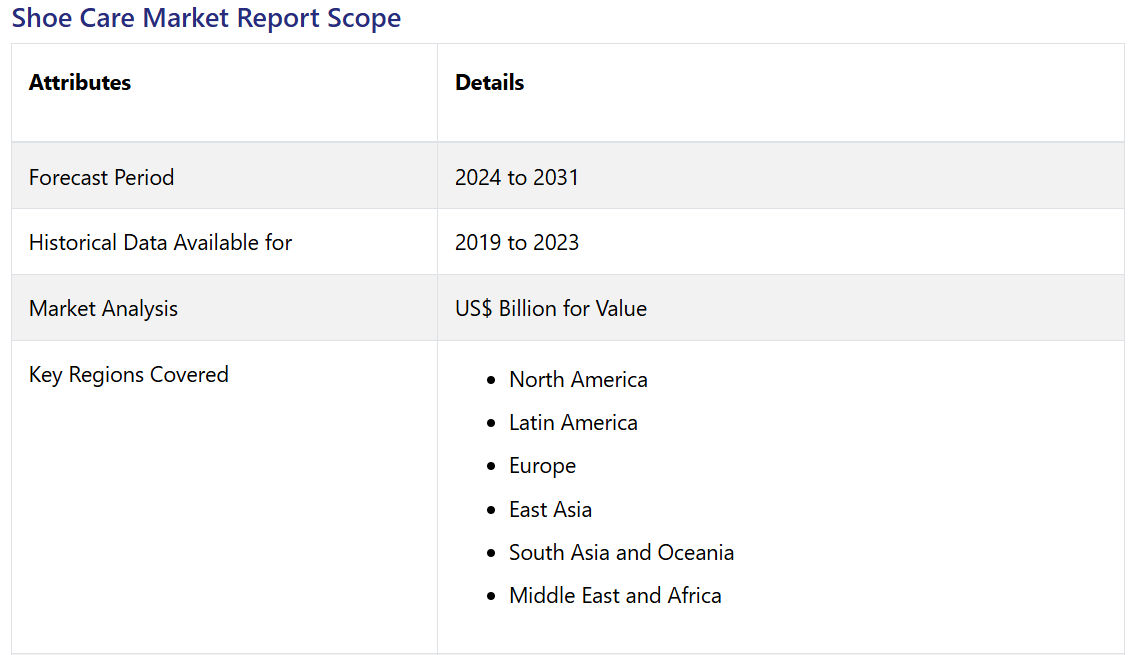Click the Key Regions Covered label
This screenshot has height=655, width=1135.
coord(128,375)
